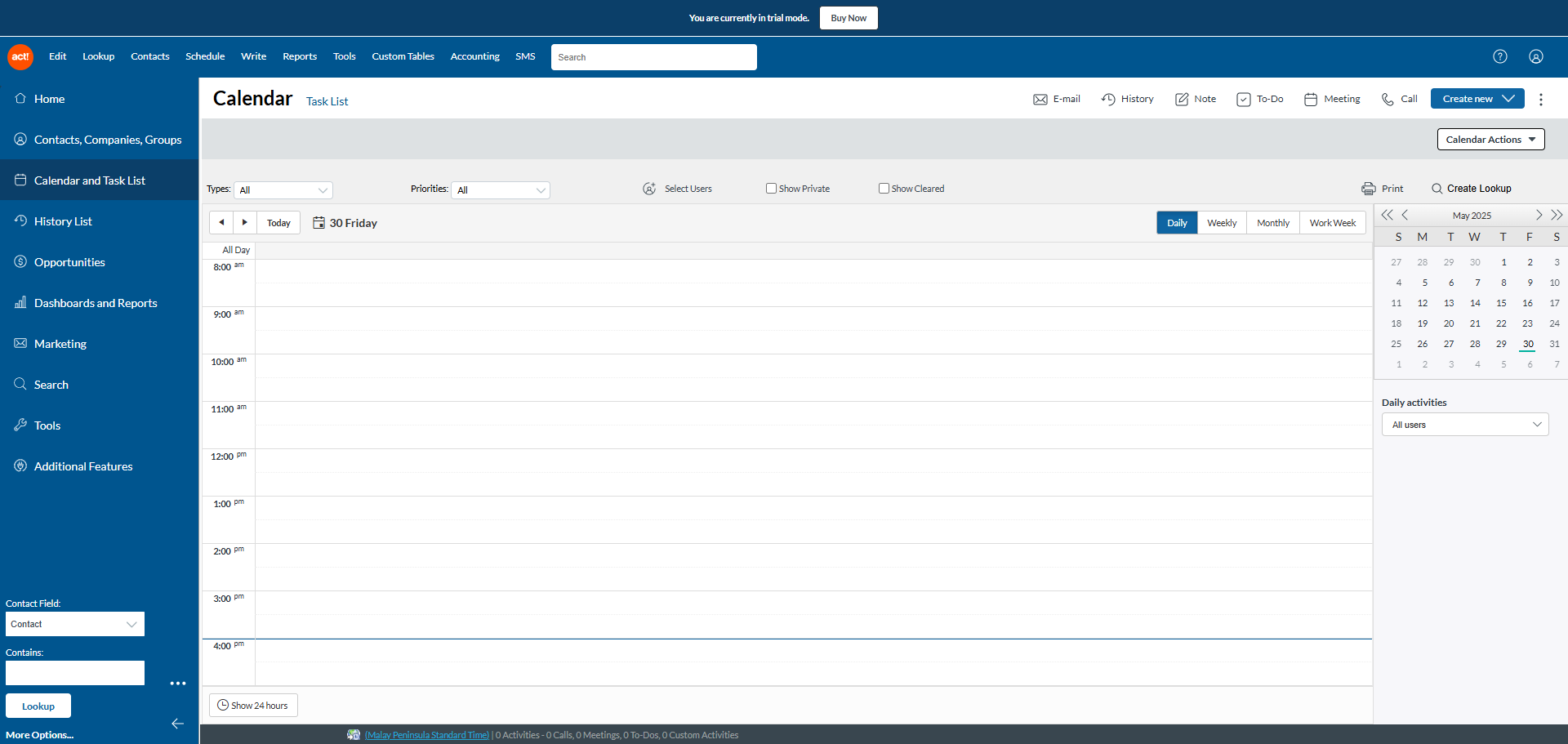Click the E-mail envelope icon
Image resolution: width=1568 pixels, height=744 pixels.
(x=1040, y=100)
